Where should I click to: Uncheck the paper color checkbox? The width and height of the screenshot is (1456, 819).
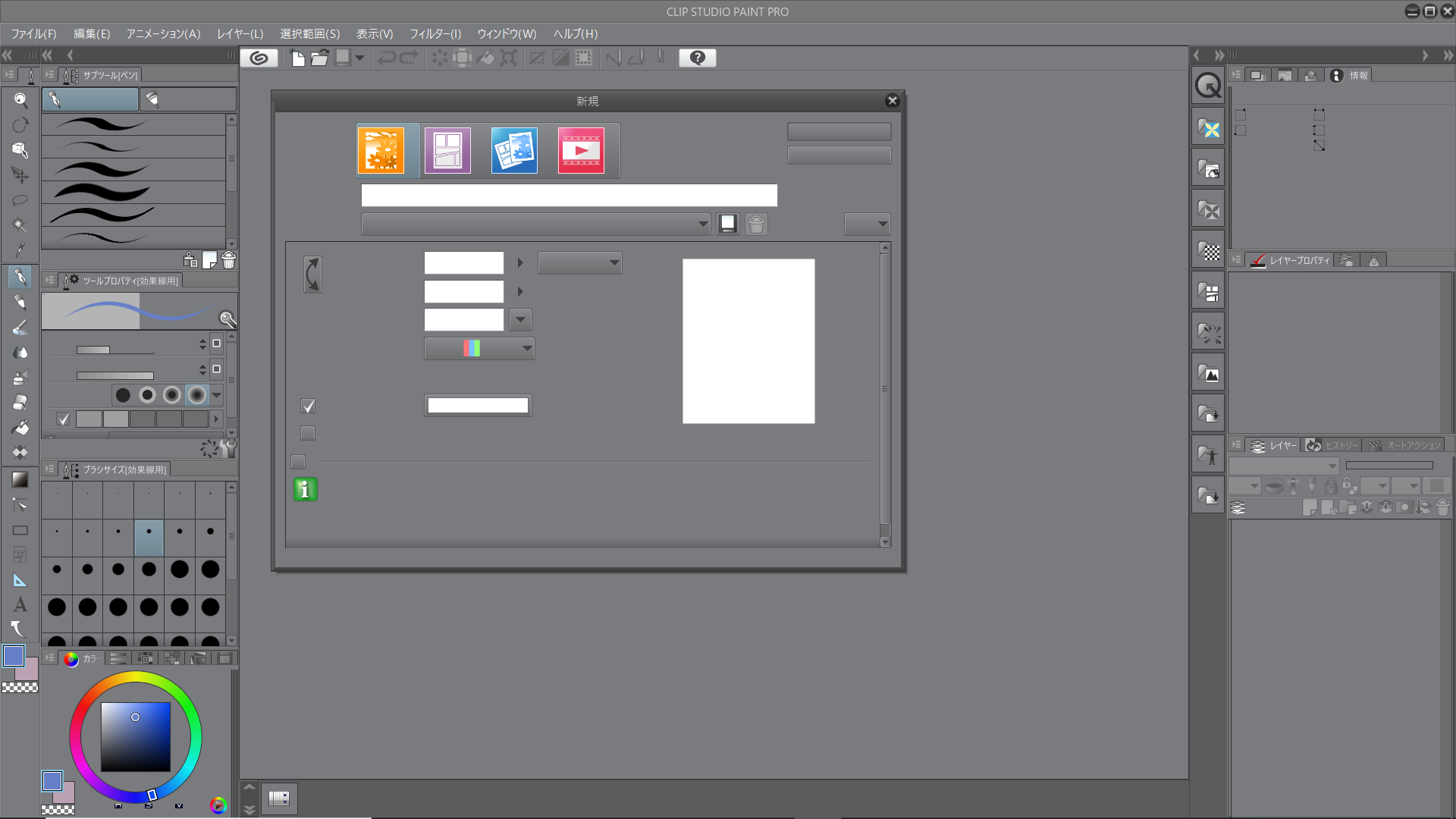[x=308, y=406]
